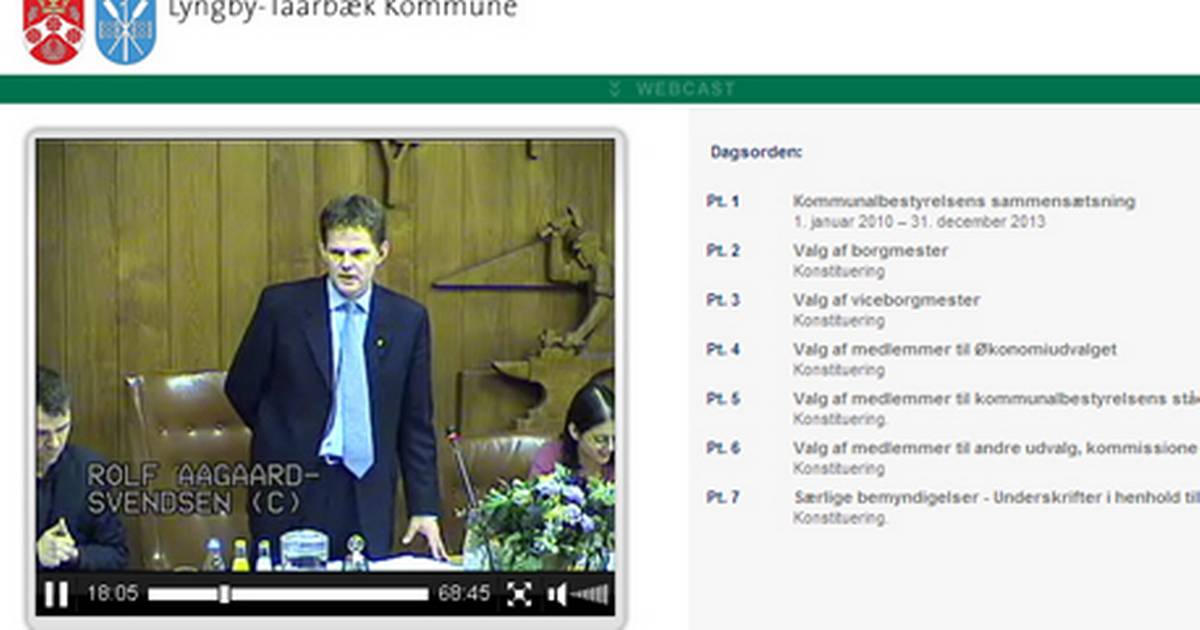Click the elapsed time 18:05
This screenshot has height=630, width=1200.
112,594
